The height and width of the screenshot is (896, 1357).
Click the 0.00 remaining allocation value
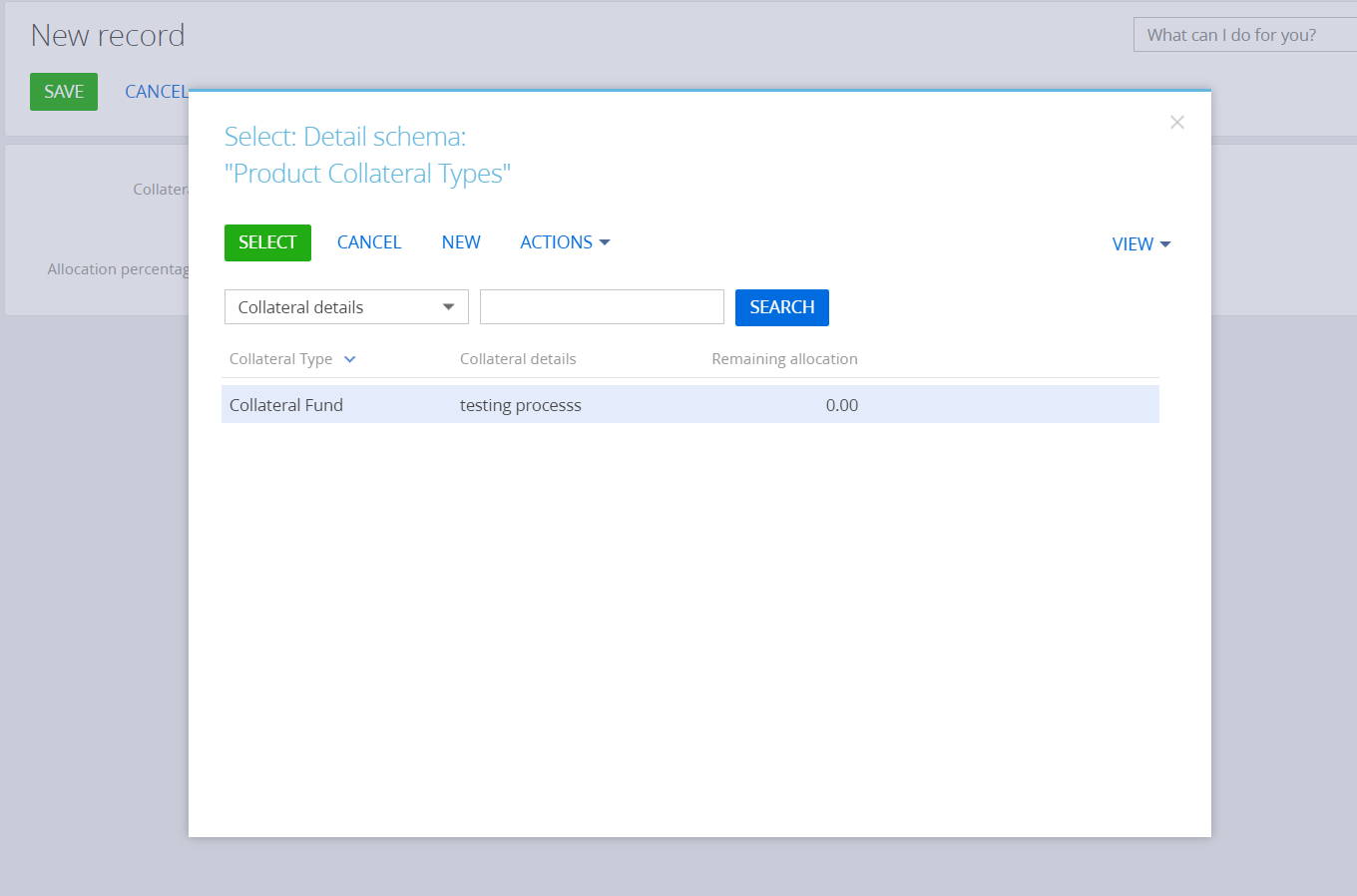(x=841, y=405)
